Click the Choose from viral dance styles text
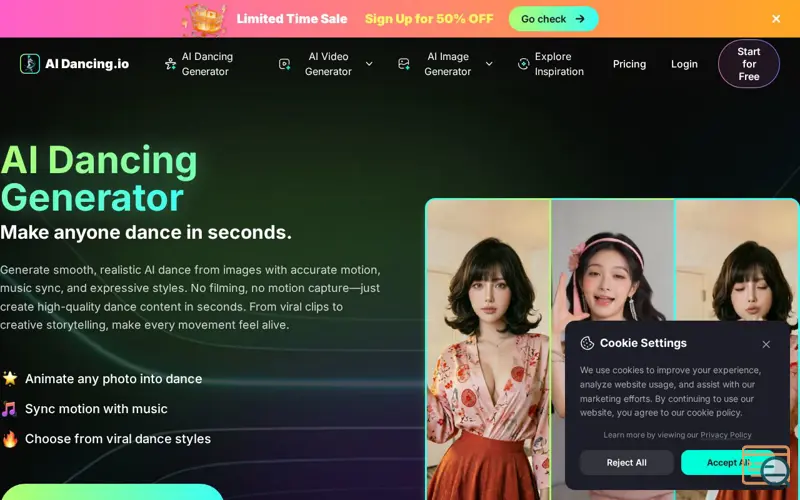The image size is (800, 500). 118,439
